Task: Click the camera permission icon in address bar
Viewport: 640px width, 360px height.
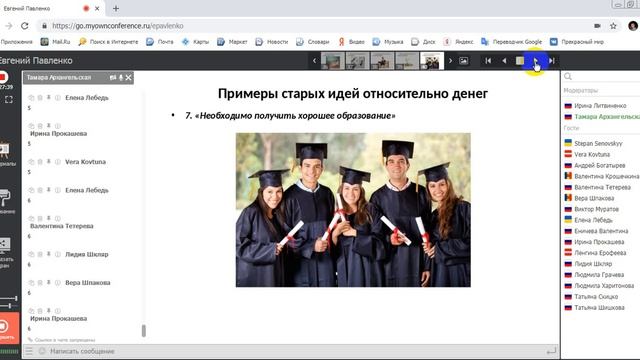Action: point(597,26)
